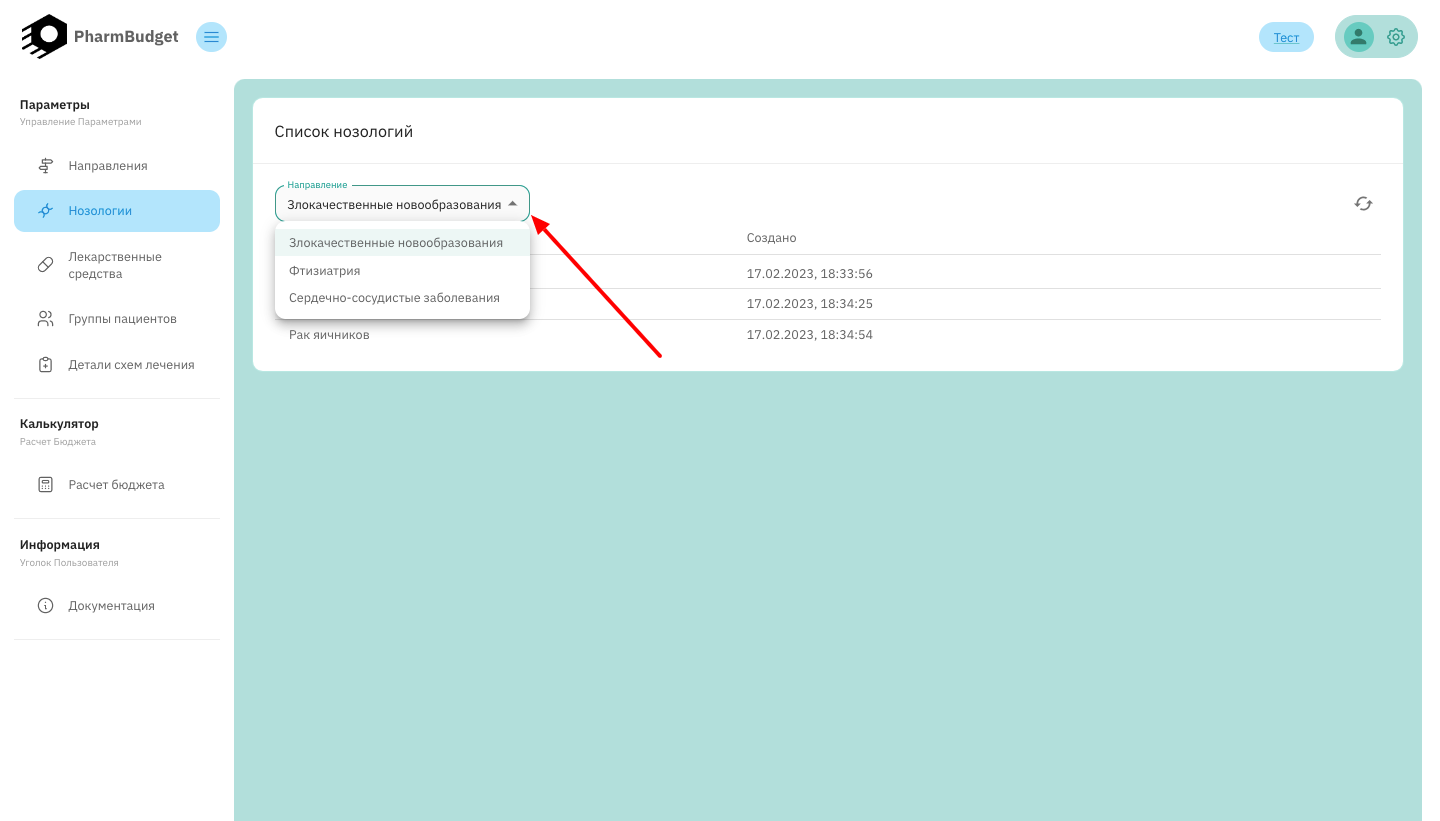Open Расчет бюджета calculator page

click(117, 485)
